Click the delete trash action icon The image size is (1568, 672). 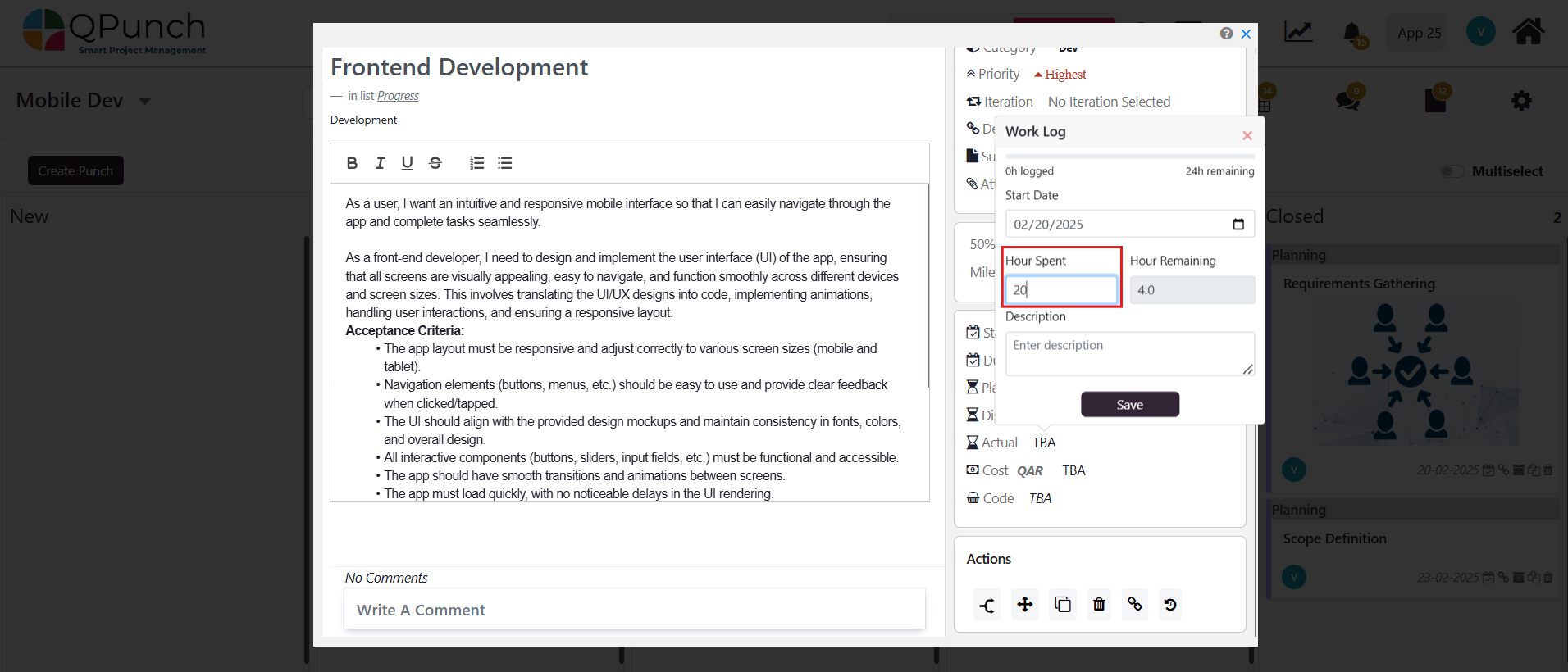click(x=1099, y=605)
